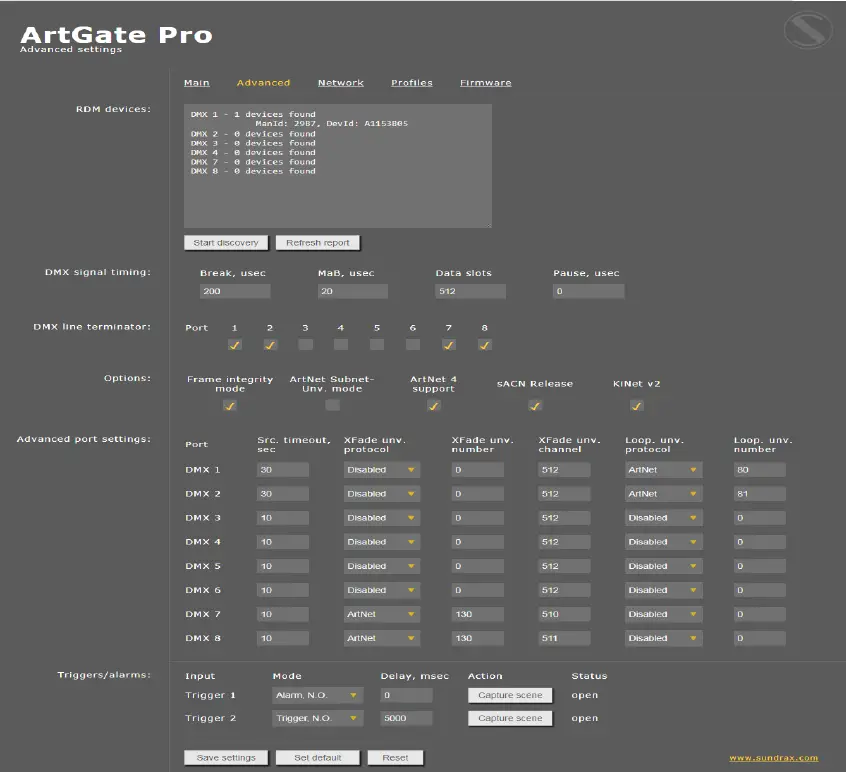This screenshot has height=772, width=846.
Task: Open DMX 4 Loop unv. protocol dropdown
Action: click(664, 542)
